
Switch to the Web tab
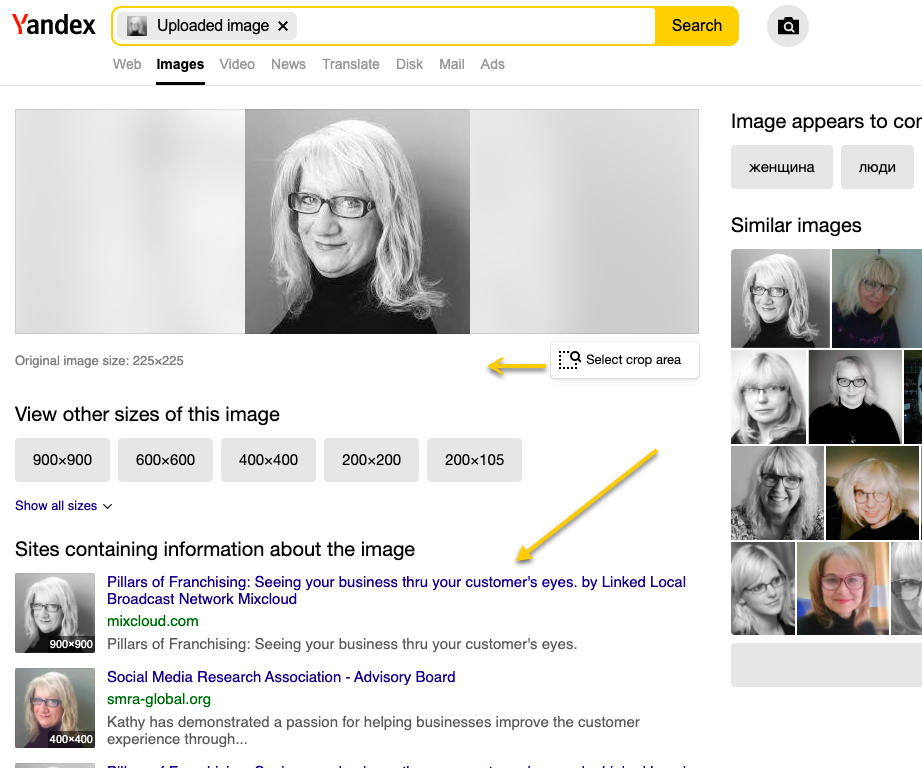click(x=127, y=64)
